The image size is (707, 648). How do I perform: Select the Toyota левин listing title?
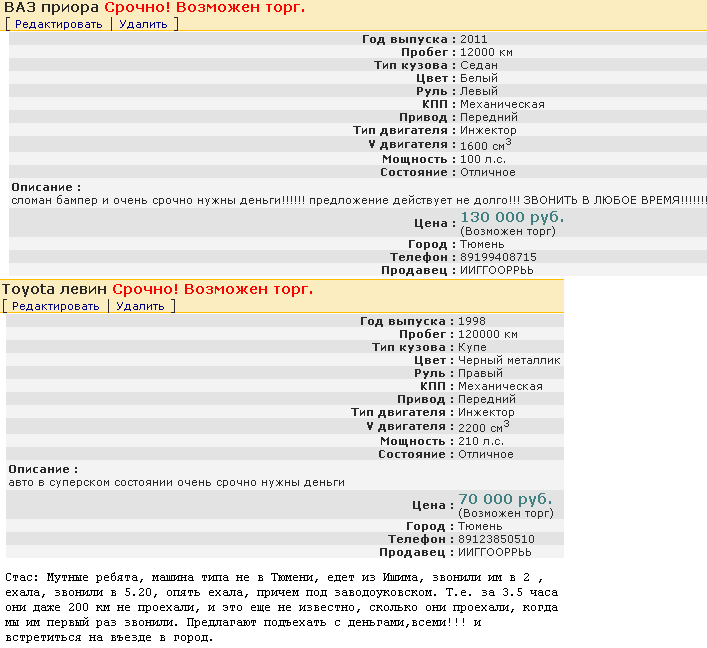click(55, 289)
